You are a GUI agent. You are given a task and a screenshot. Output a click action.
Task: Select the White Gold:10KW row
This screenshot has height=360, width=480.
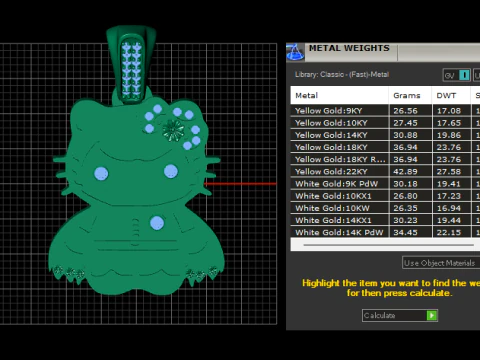click(x=385, y=208)
